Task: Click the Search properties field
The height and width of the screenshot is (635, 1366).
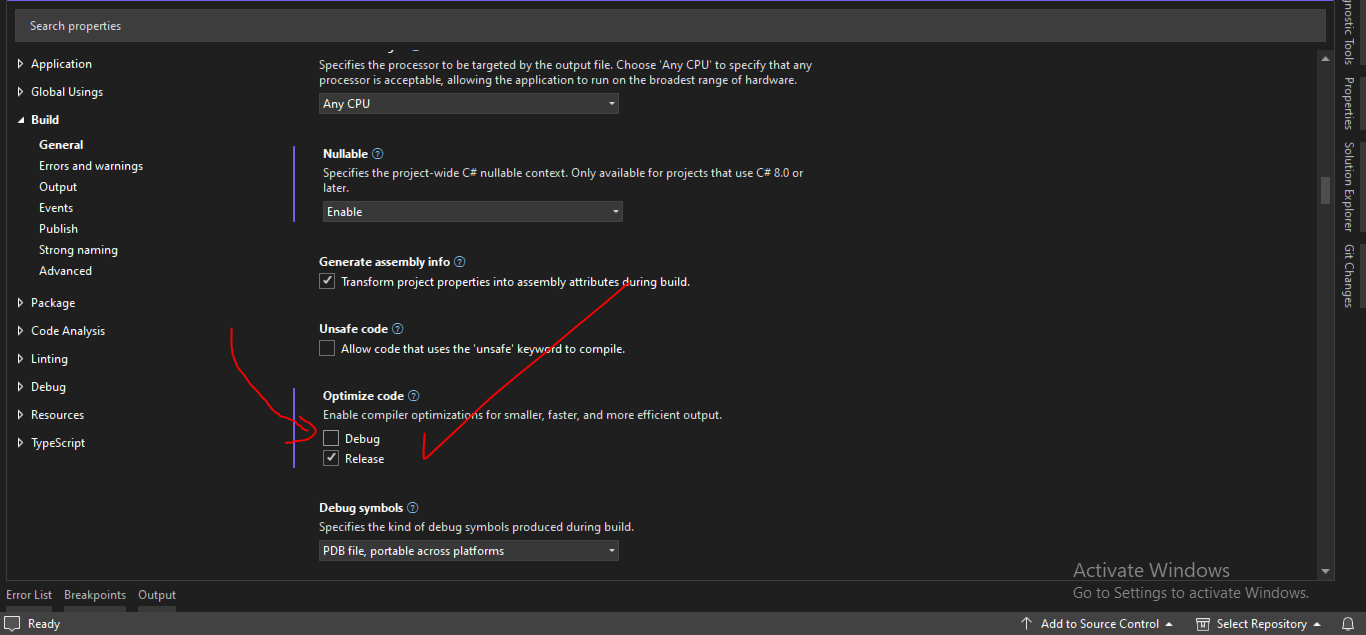Action: (x=670, y=26)
